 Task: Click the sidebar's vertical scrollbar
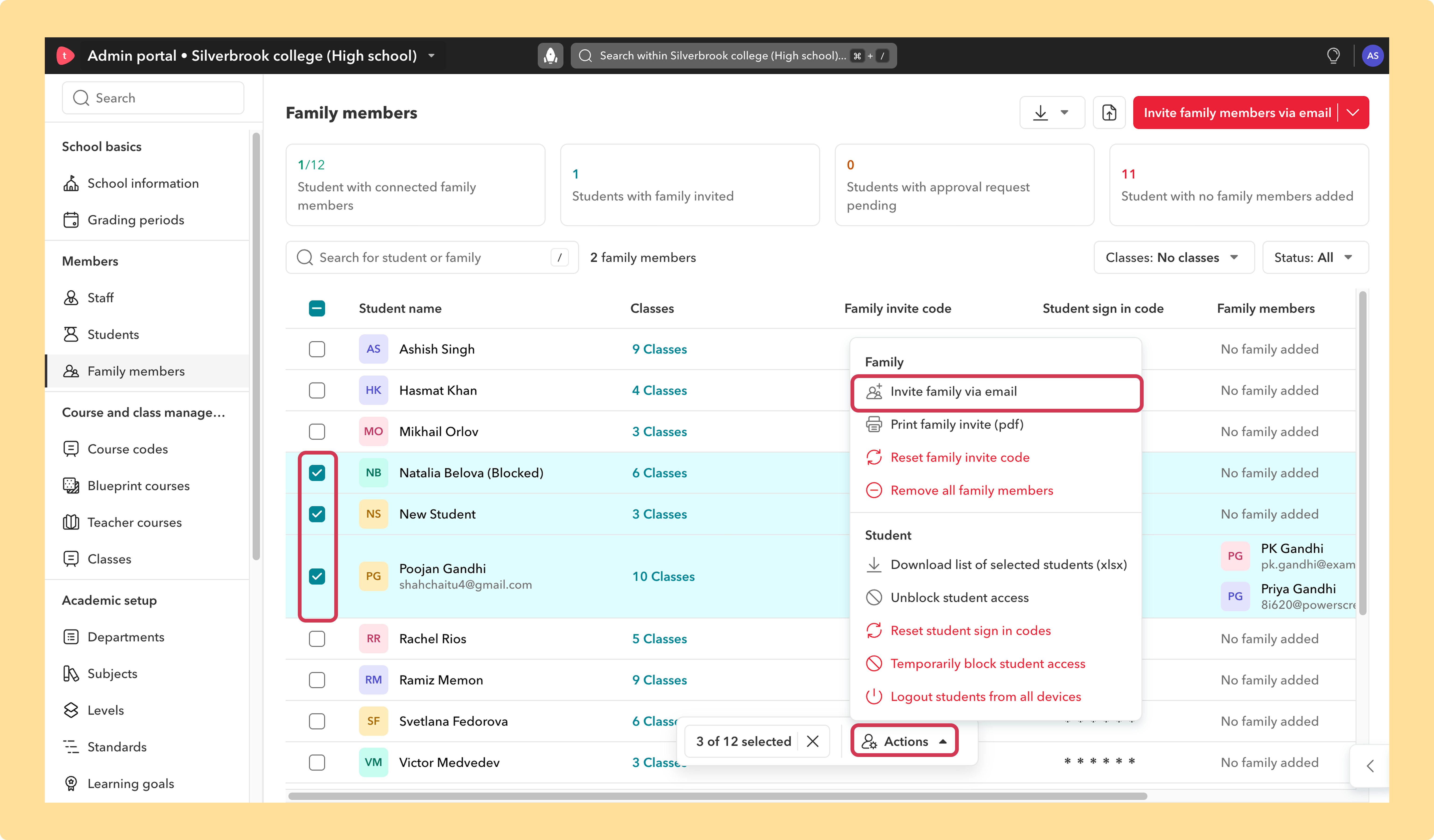pos(256,346)
